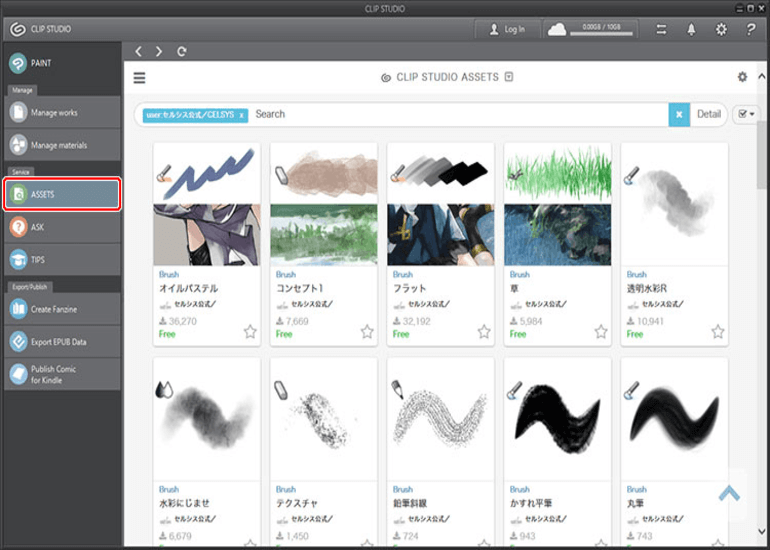Favorite the オイルパステル brush with star

click(x=250, y=331)
